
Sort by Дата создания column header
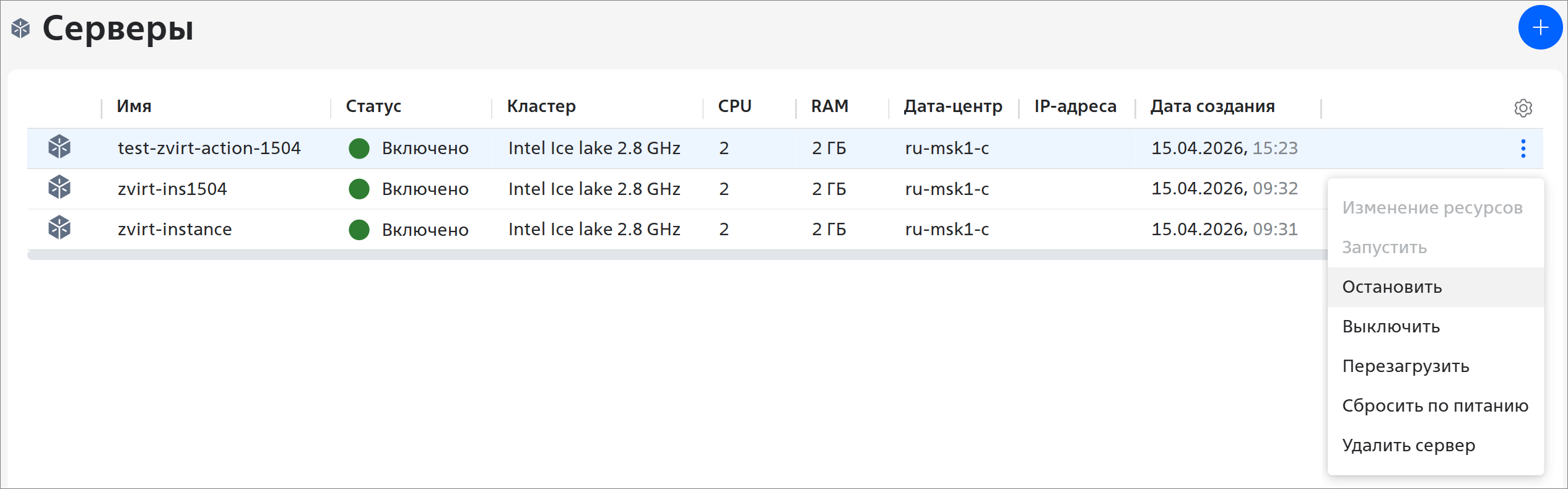(1212, 106)
